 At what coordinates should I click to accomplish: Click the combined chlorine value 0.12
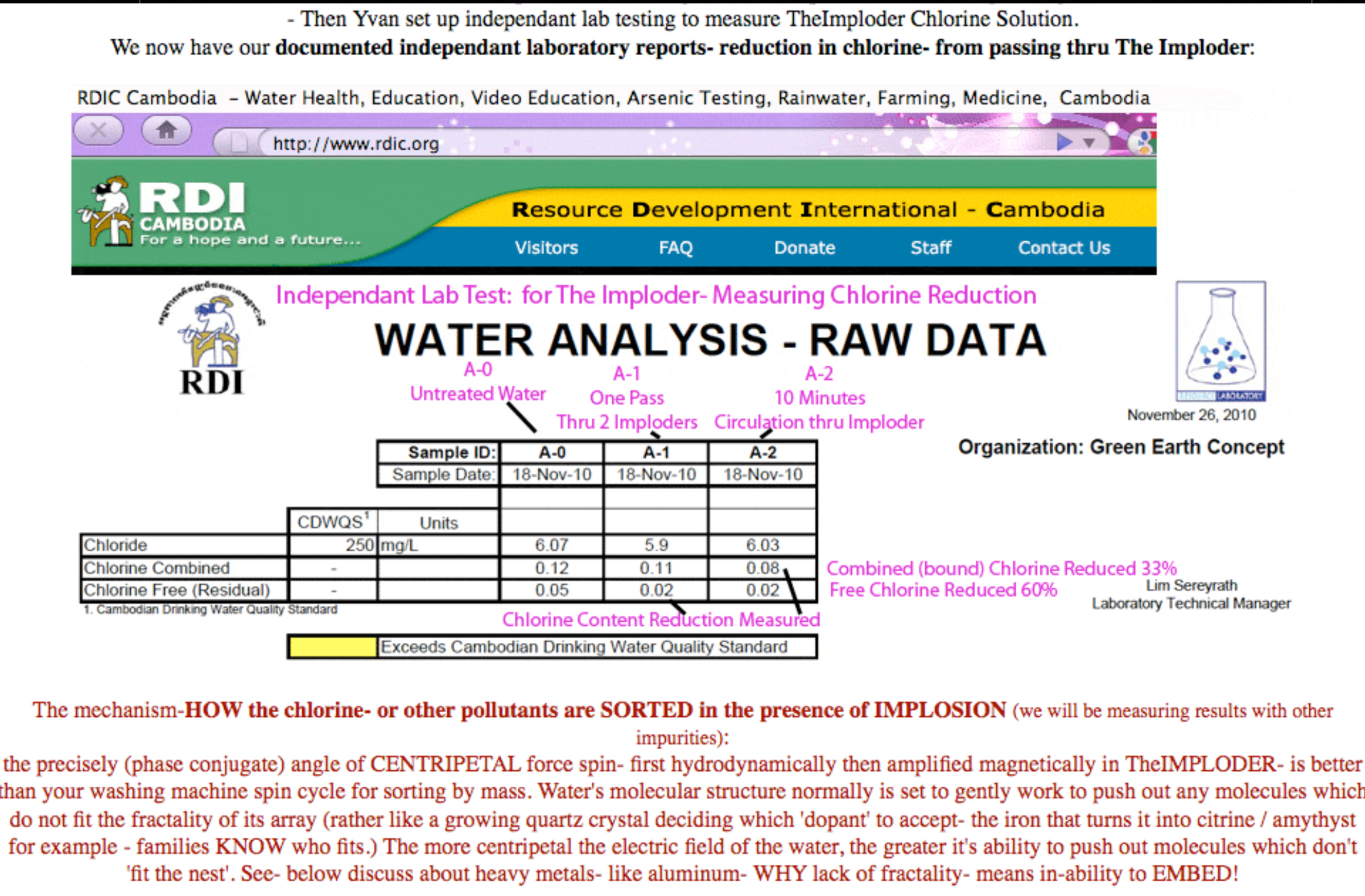tap(552, 568)
